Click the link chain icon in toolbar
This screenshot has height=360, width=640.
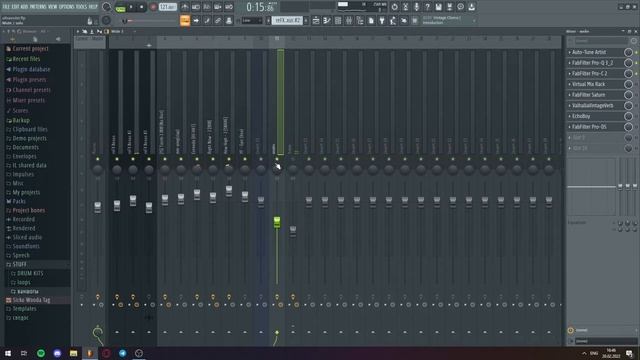tap(218, 20)
